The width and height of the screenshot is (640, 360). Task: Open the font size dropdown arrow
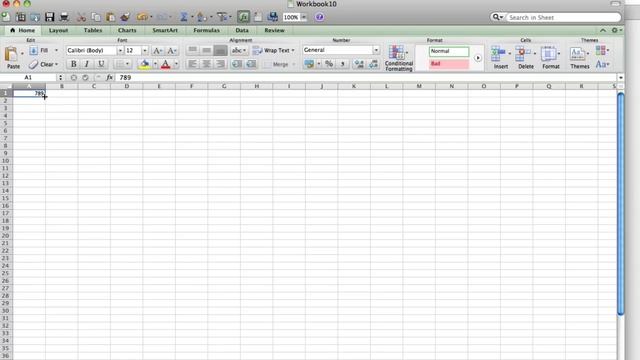[x=145, y=51]
